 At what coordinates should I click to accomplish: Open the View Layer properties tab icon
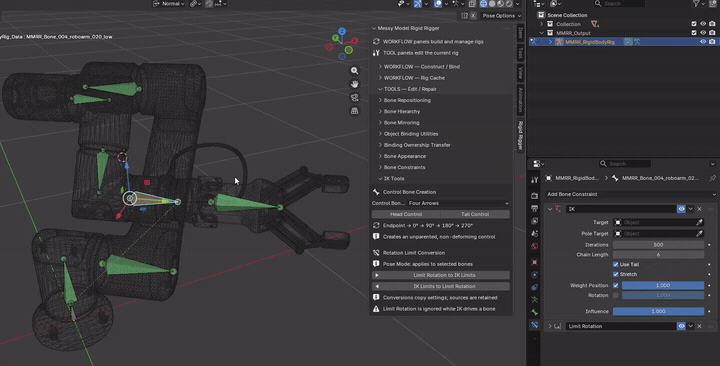coord(534,221)
